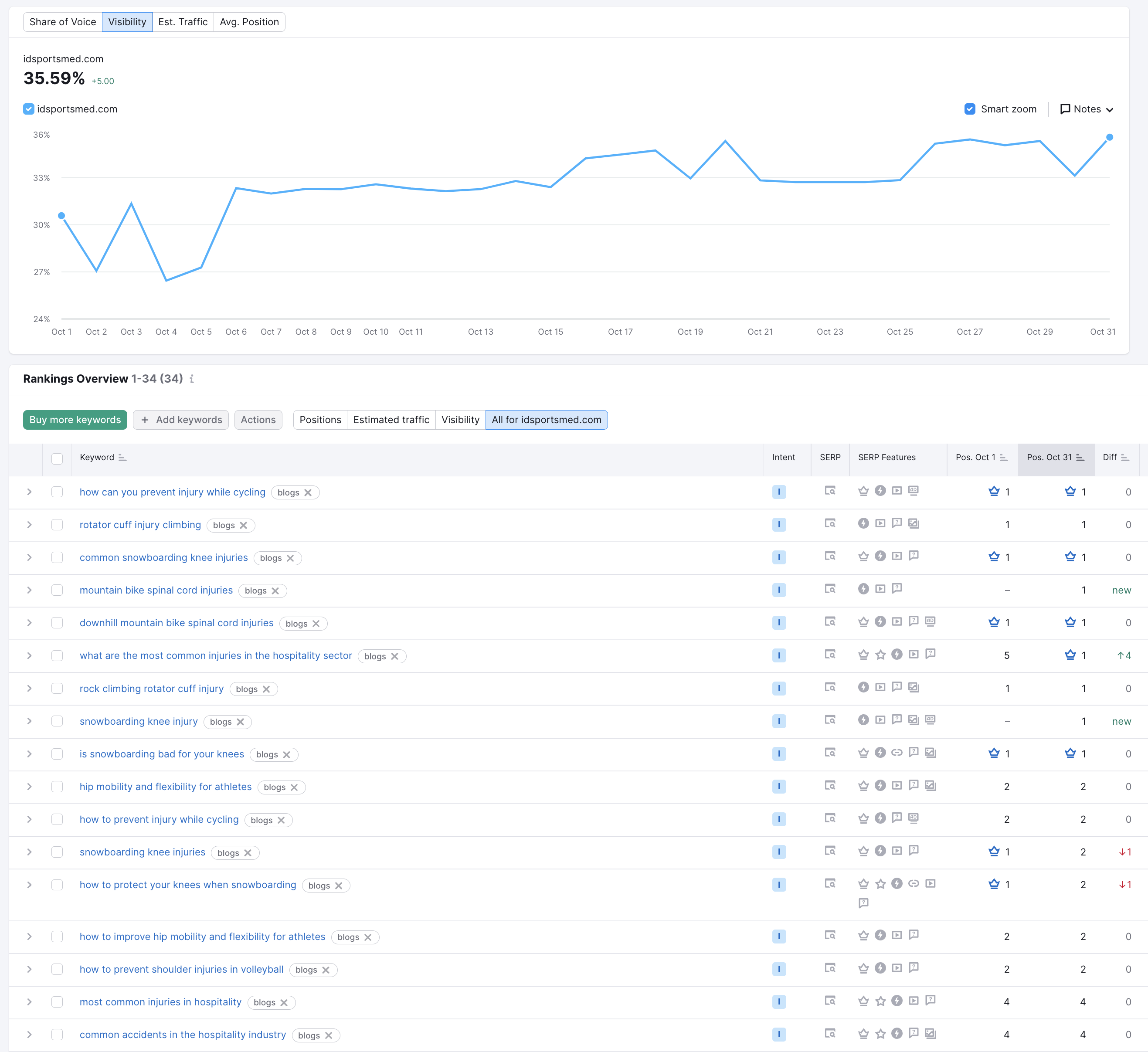Select checkbox for 'snowboarding knee injuries' row
1148x1052 pixels.
pyautogui.click(x=57, y=852)
